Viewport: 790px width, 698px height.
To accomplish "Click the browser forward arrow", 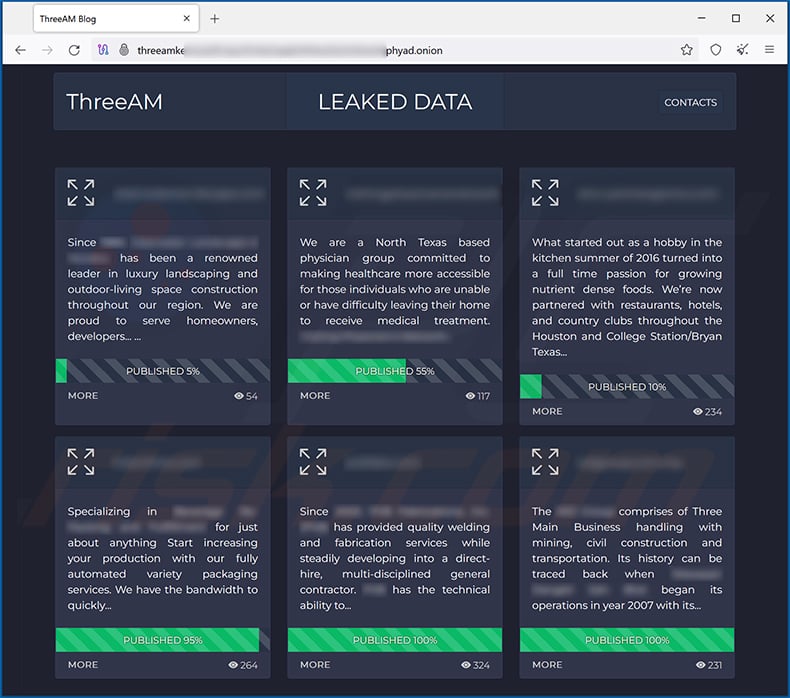I will pos(47,50).
